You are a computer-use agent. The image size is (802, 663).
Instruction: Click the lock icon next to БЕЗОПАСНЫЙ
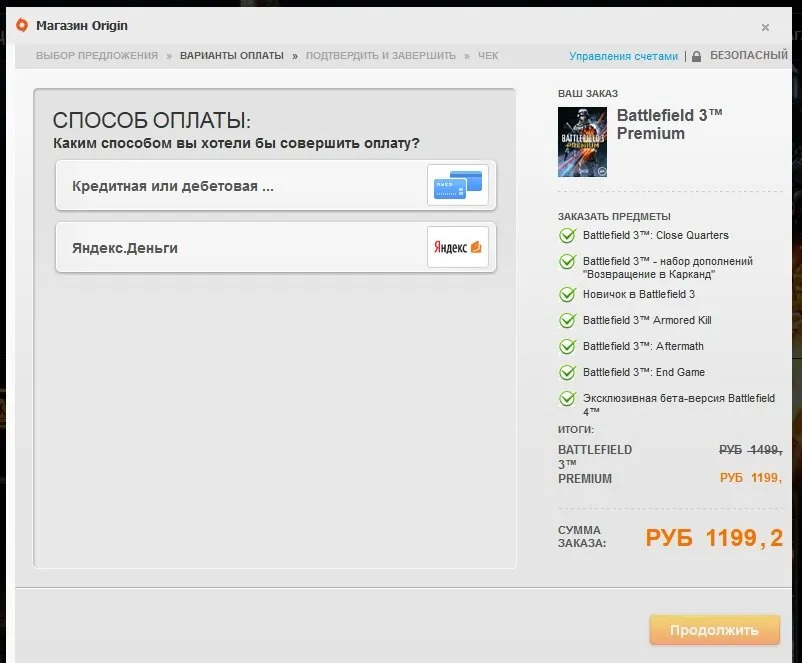tap(696, 56)
